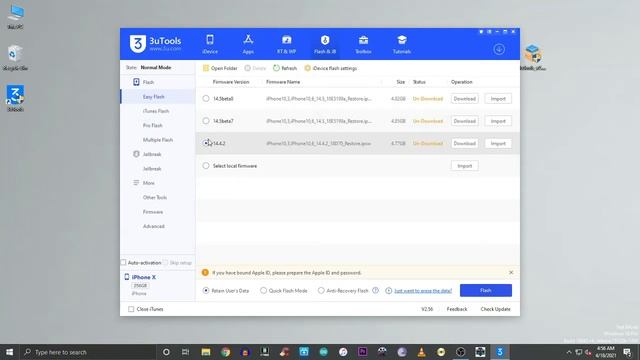Toggle the Close iTunes checkbox
The height and width of the screenshot is (360, 640).
click(x=131, y=309)
